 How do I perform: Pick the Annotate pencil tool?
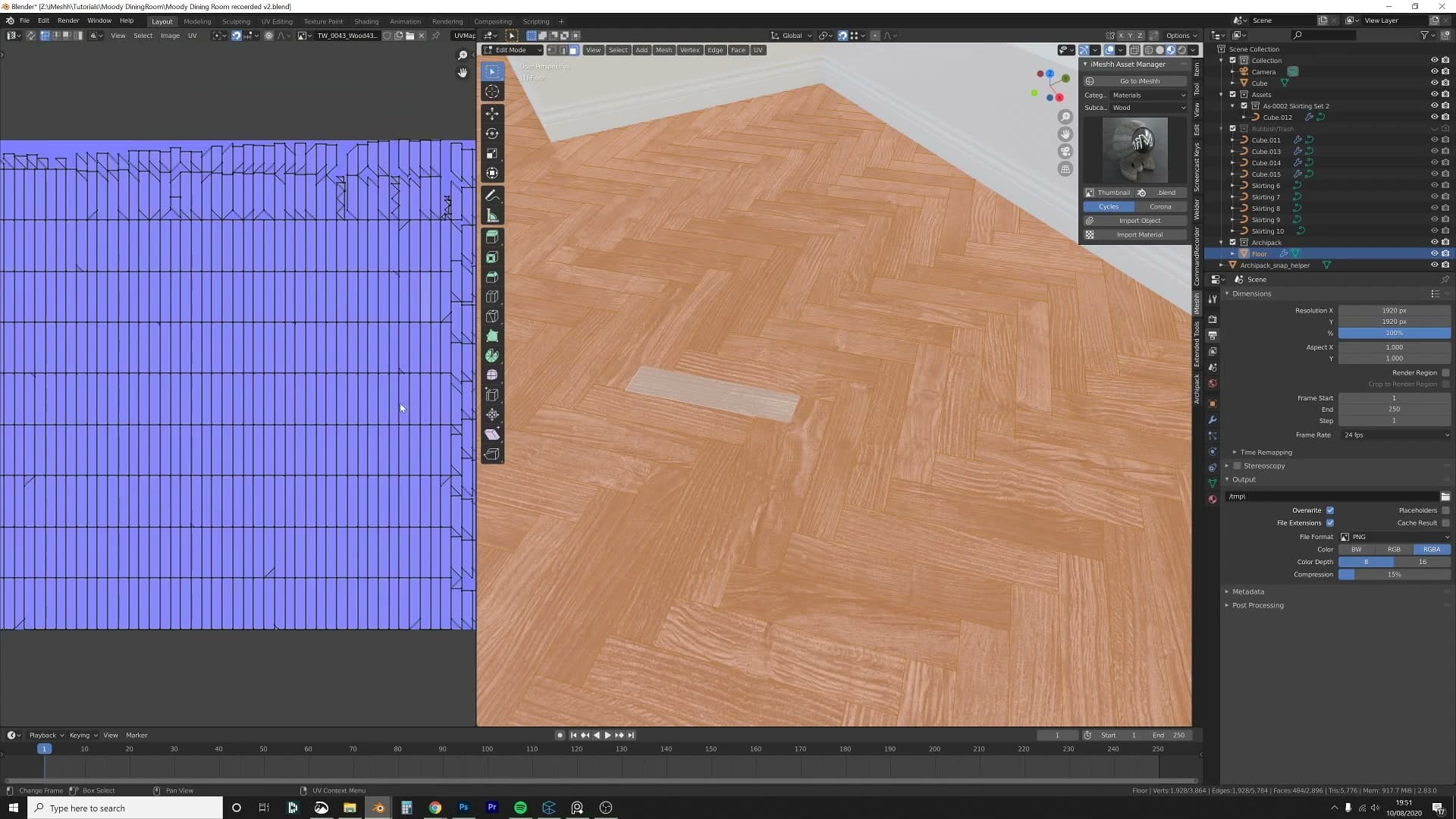pos(492,196)
